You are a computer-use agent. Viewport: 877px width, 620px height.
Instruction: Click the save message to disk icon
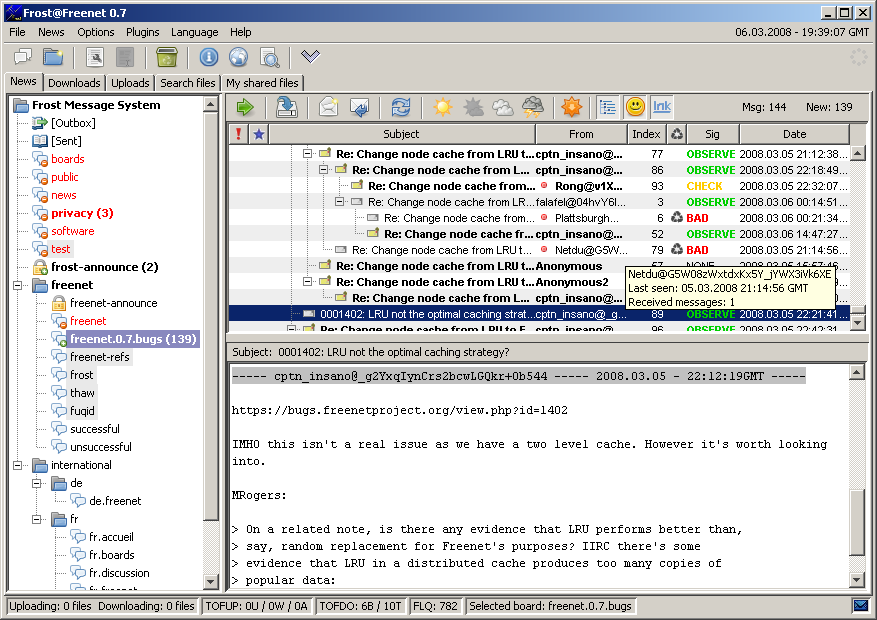tap(287, 107)
